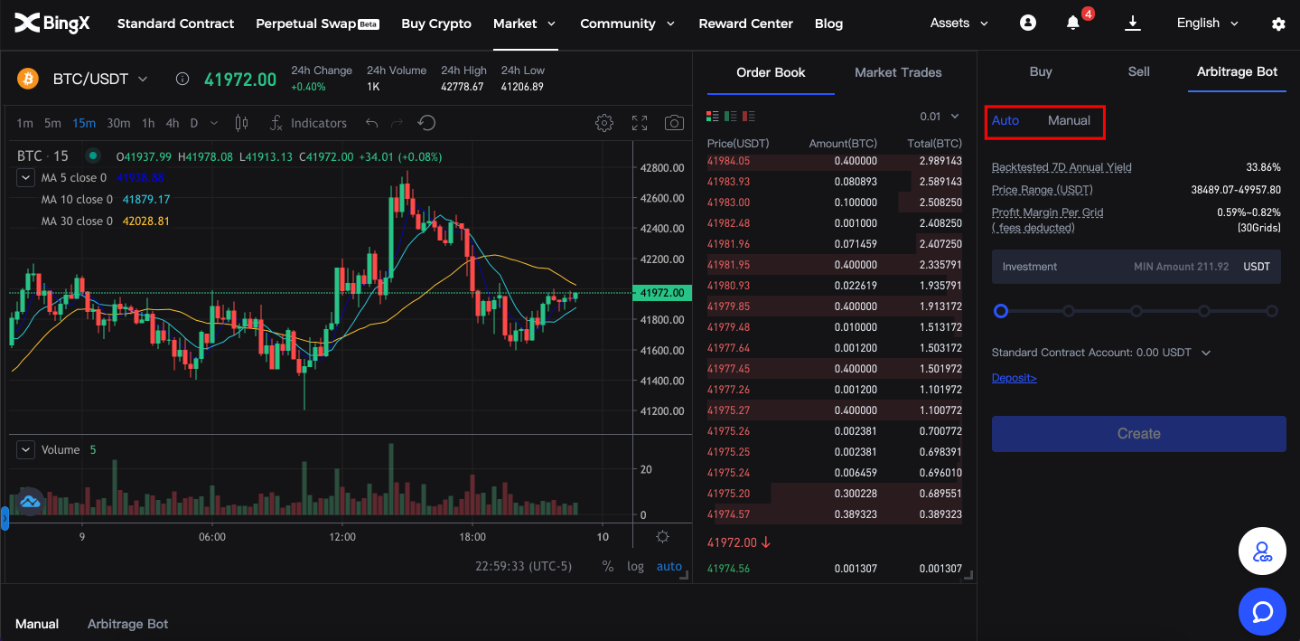Open the live chat support bubble
1300x641 pixels.
tap(1261, 611)
